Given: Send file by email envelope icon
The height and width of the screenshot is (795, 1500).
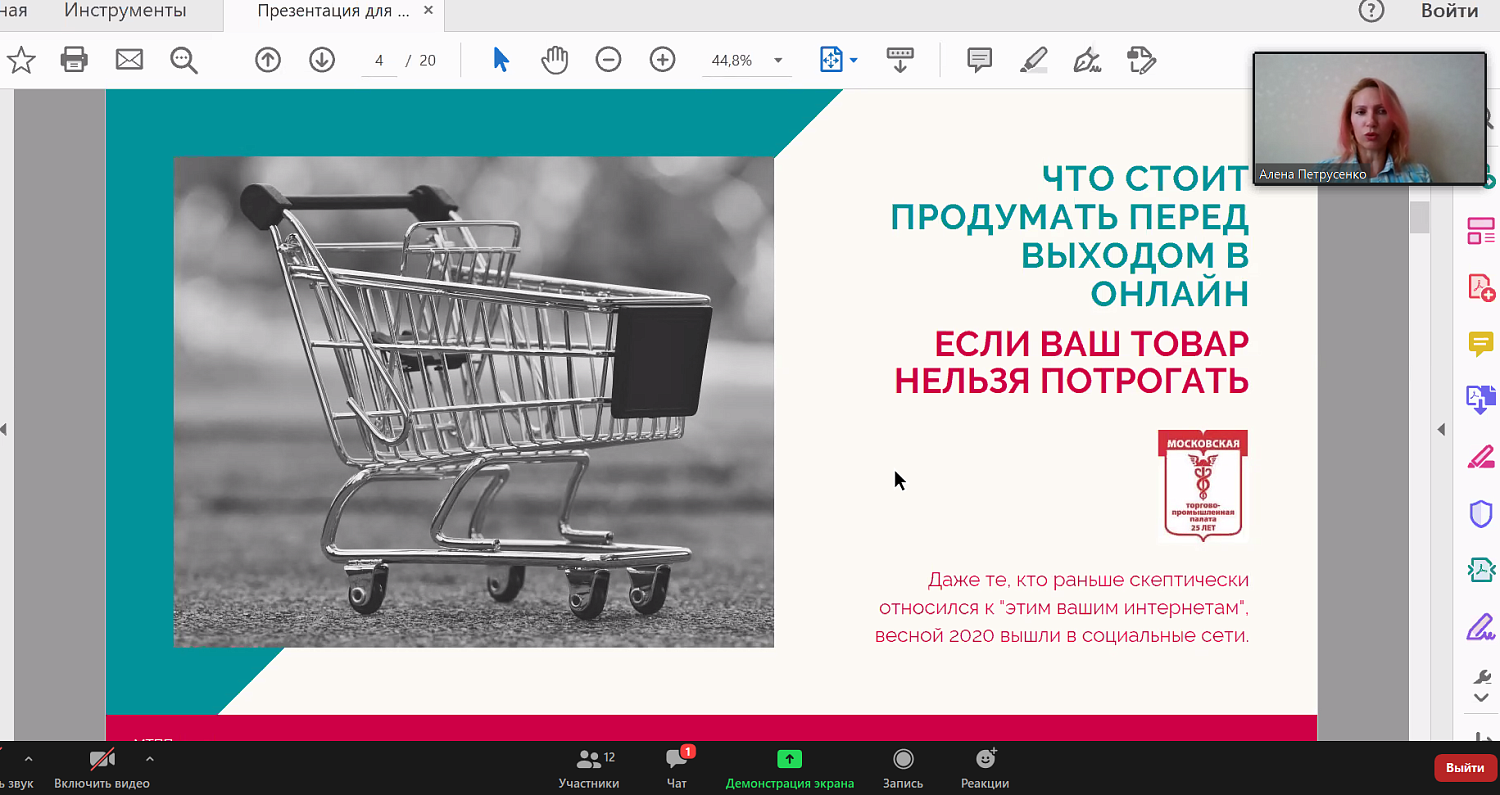Looking at the screenshot, I should pos(129,60).
